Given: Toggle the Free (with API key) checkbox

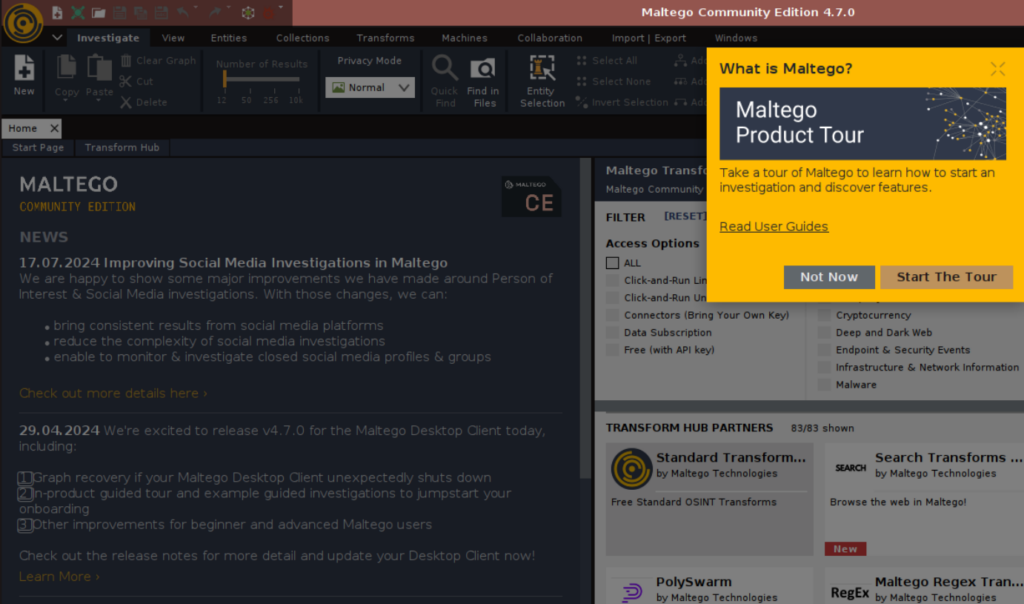Looking at the screenshot, I should pyautogui.click(x=612, y=350).
